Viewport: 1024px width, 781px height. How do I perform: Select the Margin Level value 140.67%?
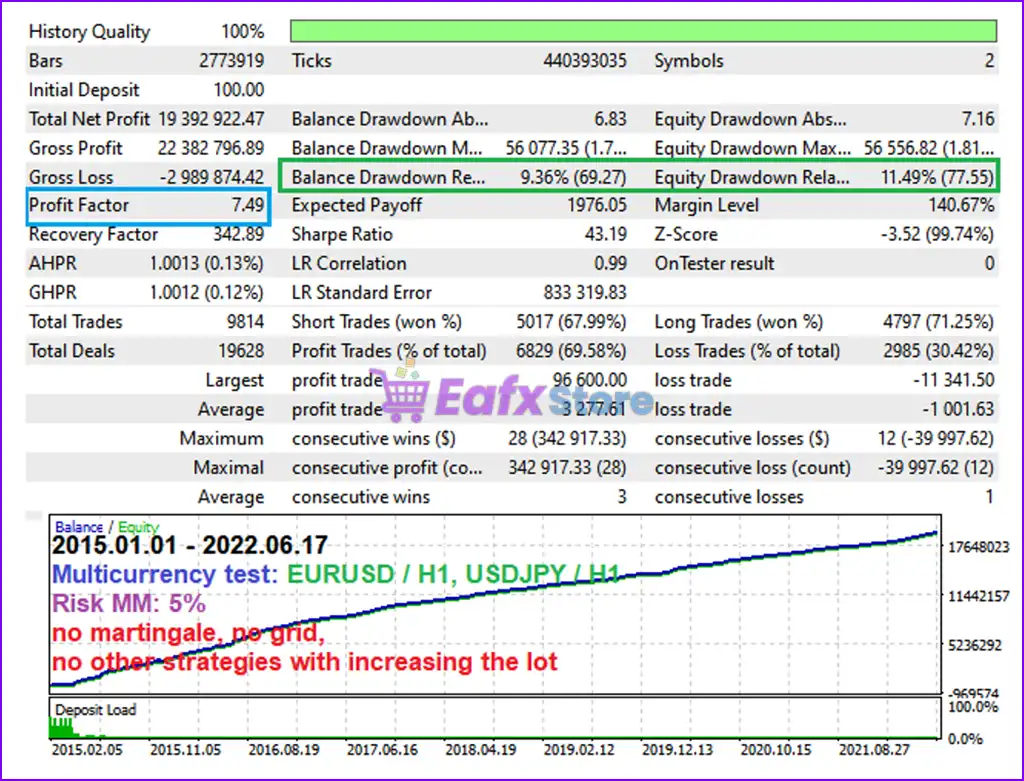point(962,205)
